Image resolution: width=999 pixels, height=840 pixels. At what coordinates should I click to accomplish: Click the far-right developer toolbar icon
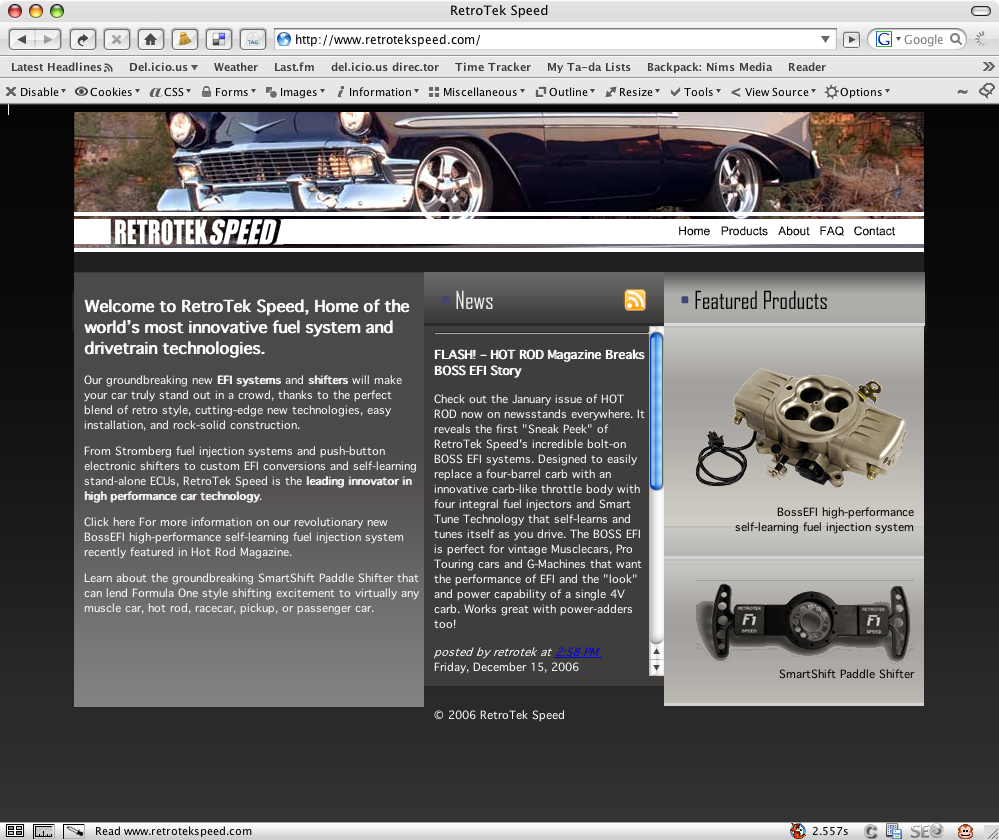[987, 91]
